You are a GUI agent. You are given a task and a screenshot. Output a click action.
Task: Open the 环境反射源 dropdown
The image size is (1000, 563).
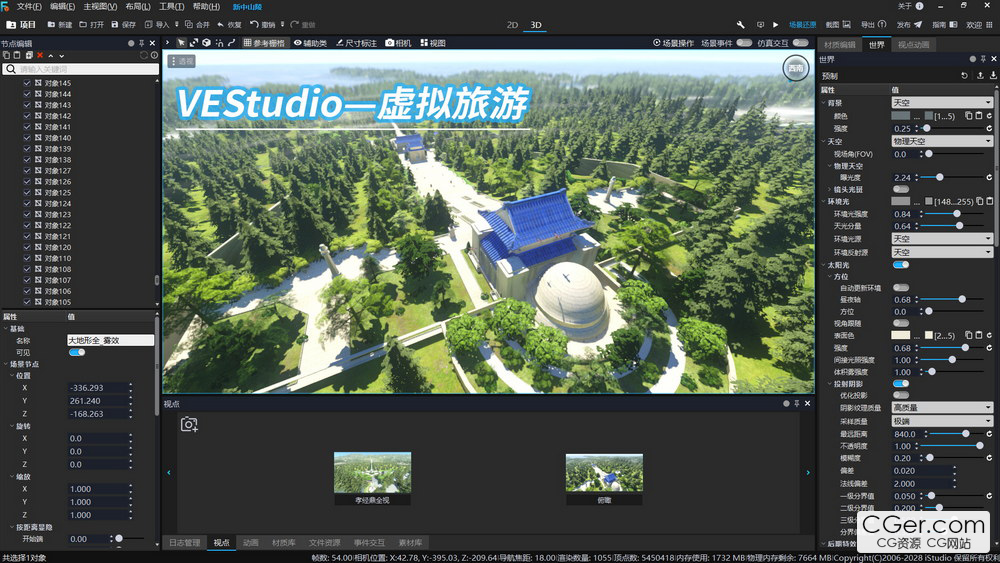point(941,252)
